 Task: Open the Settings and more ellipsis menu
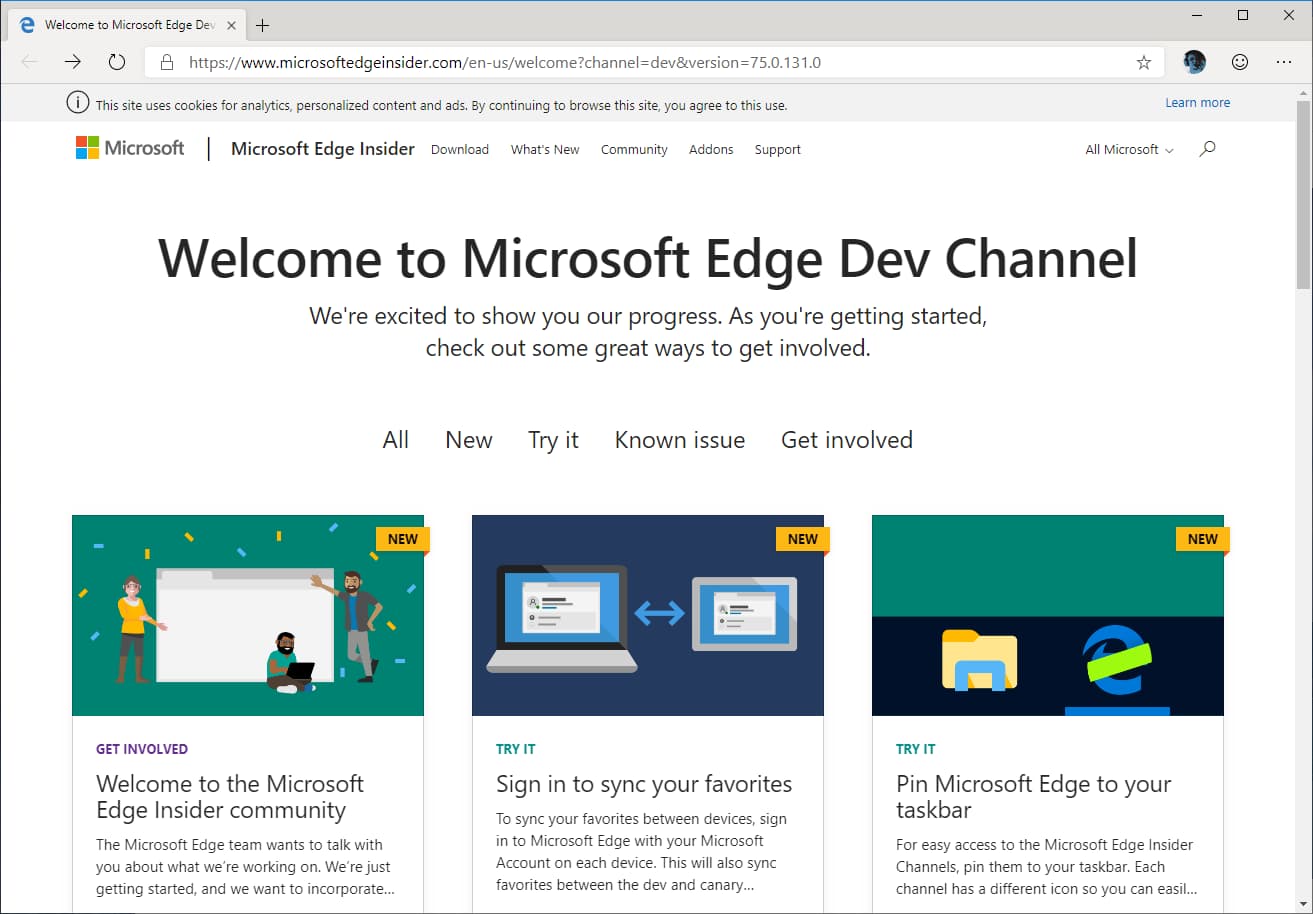[x=1285, y=62]
